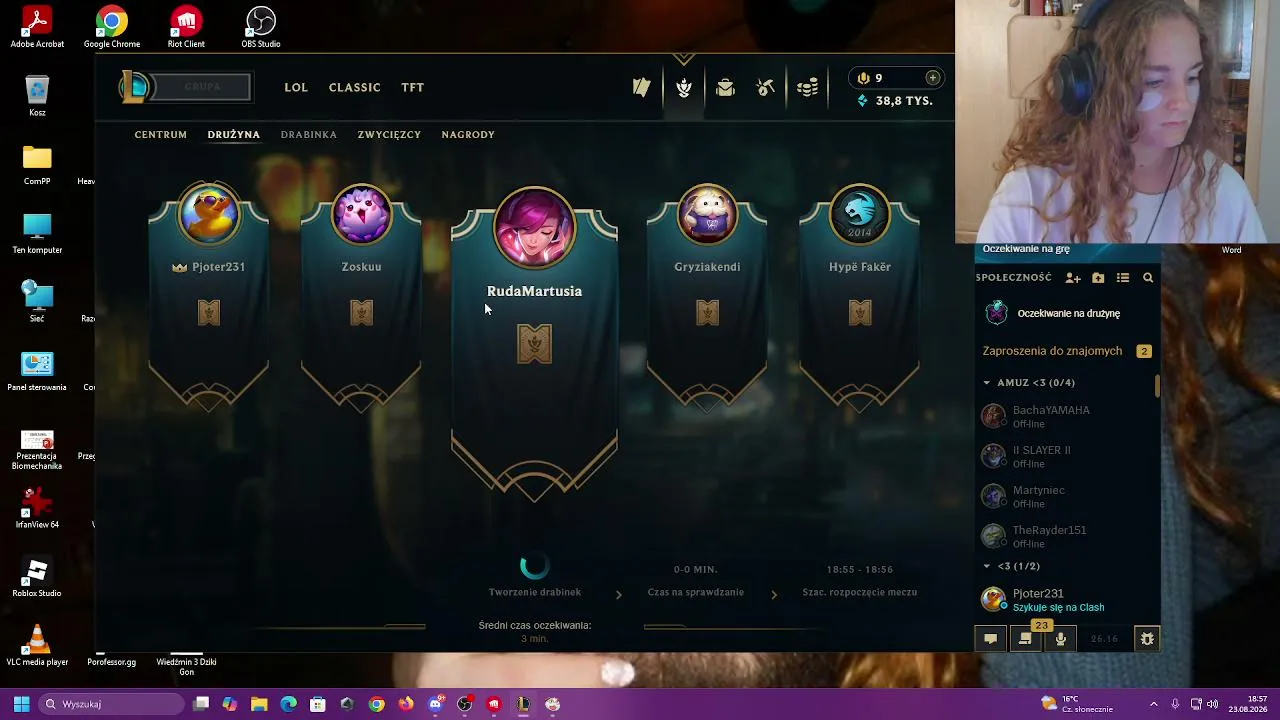The height and width of the screenshot is (720, 1280).
Task: Select friend Pjoter231 in the list
Action: pos(1066,600)
